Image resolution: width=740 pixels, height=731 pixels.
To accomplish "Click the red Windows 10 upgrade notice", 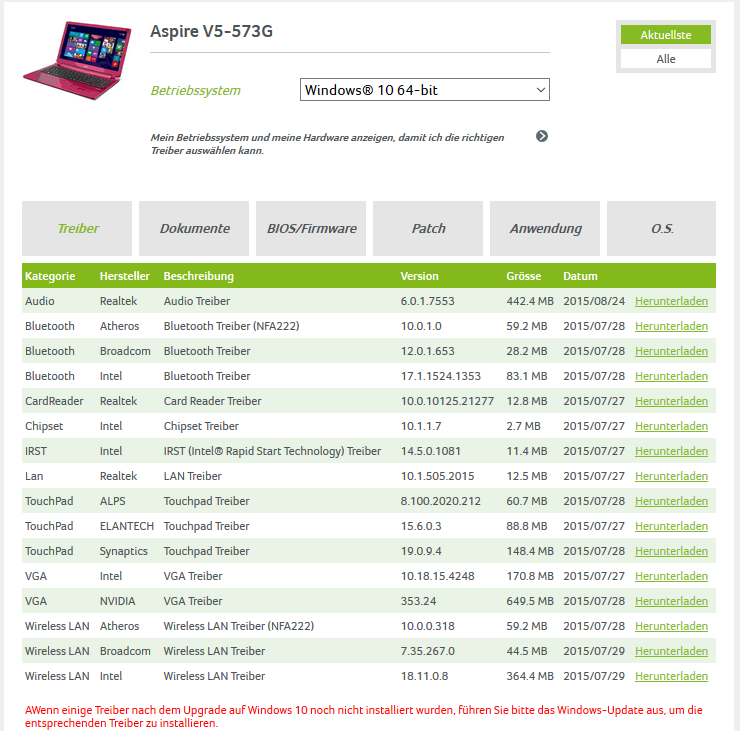I will [x=364, y=716].
